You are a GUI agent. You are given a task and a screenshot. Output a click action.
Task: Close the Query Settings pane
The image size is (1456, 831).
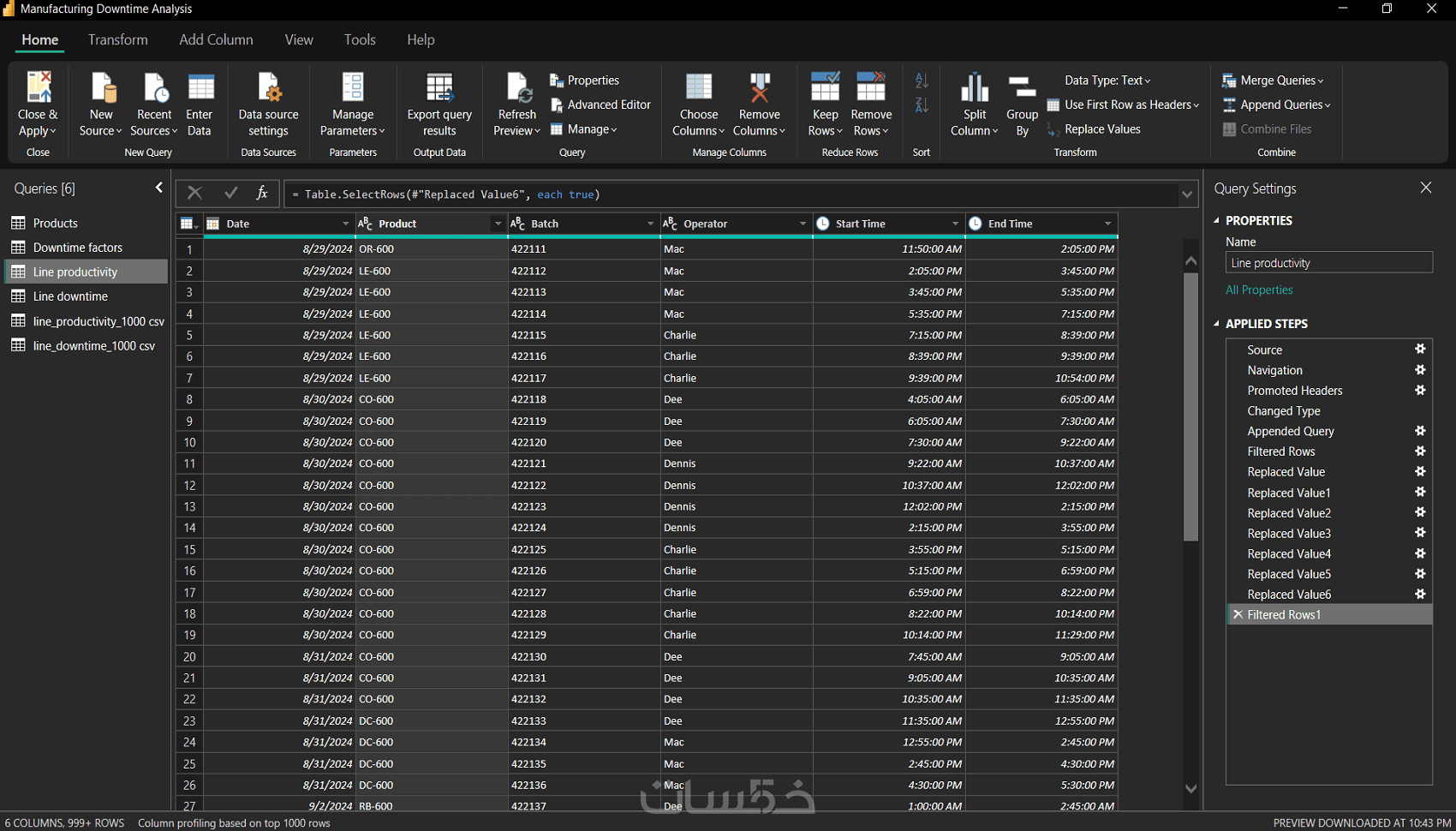[1426, 188]
